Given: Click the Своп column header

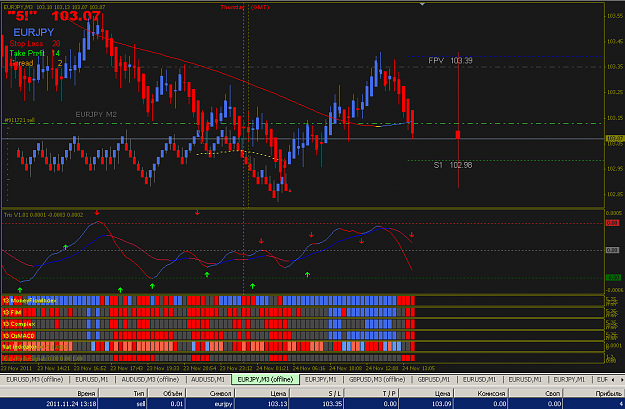Looking at the screenshot, I should click(x=536, y=393).
